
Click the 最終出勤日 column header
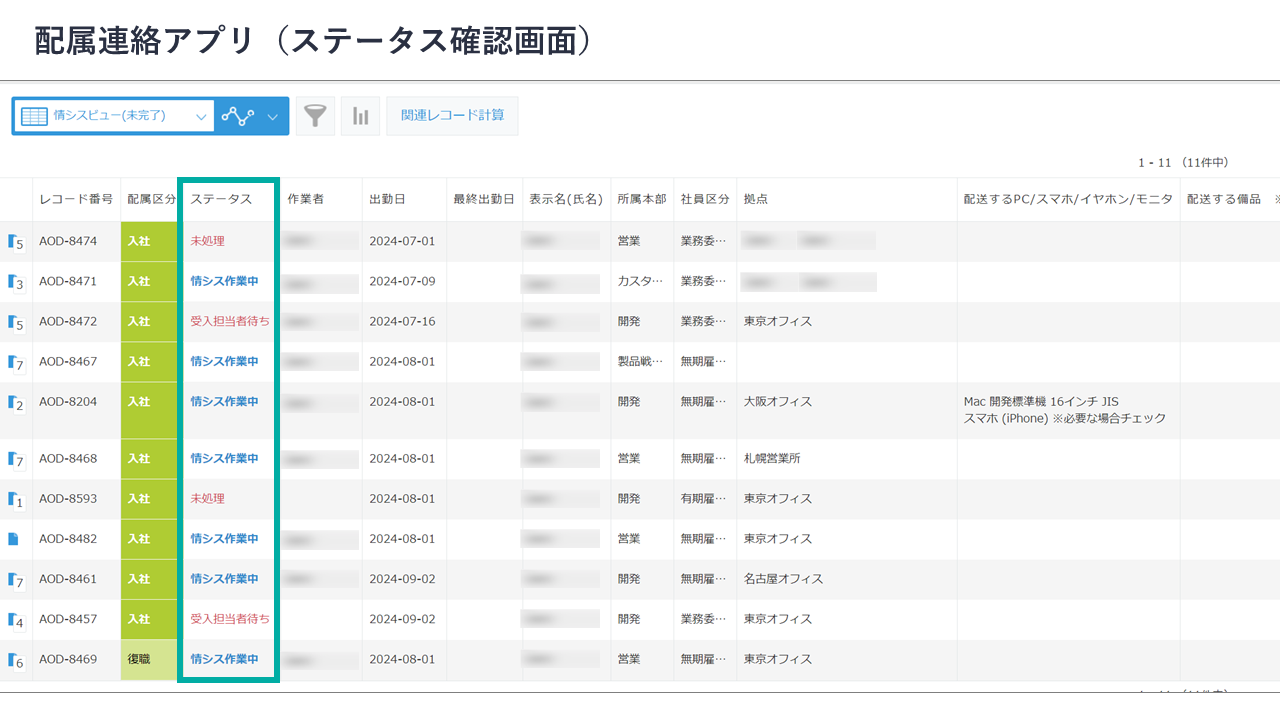[x=484, y=200]
